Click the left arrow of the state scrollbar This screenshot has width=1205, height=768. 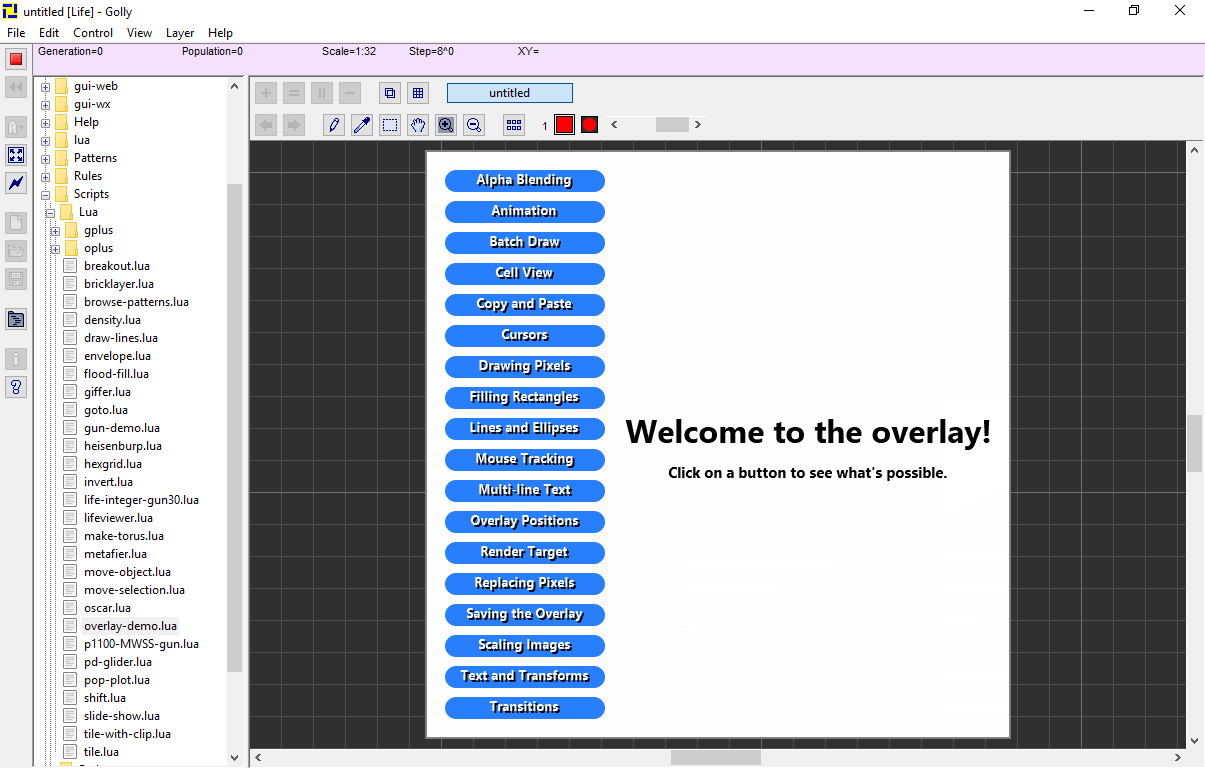coord(614,125)
